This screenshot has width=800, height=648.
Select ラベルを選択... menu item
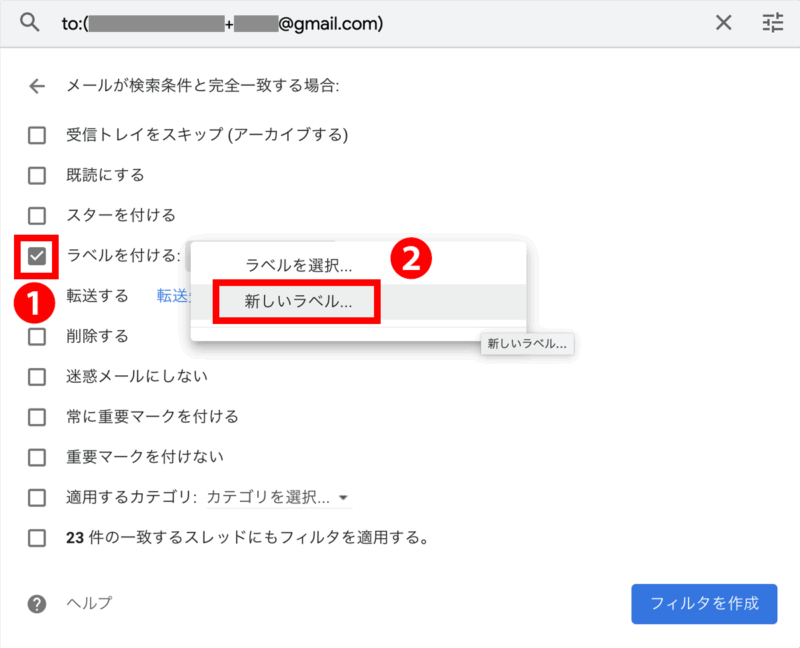298,266
